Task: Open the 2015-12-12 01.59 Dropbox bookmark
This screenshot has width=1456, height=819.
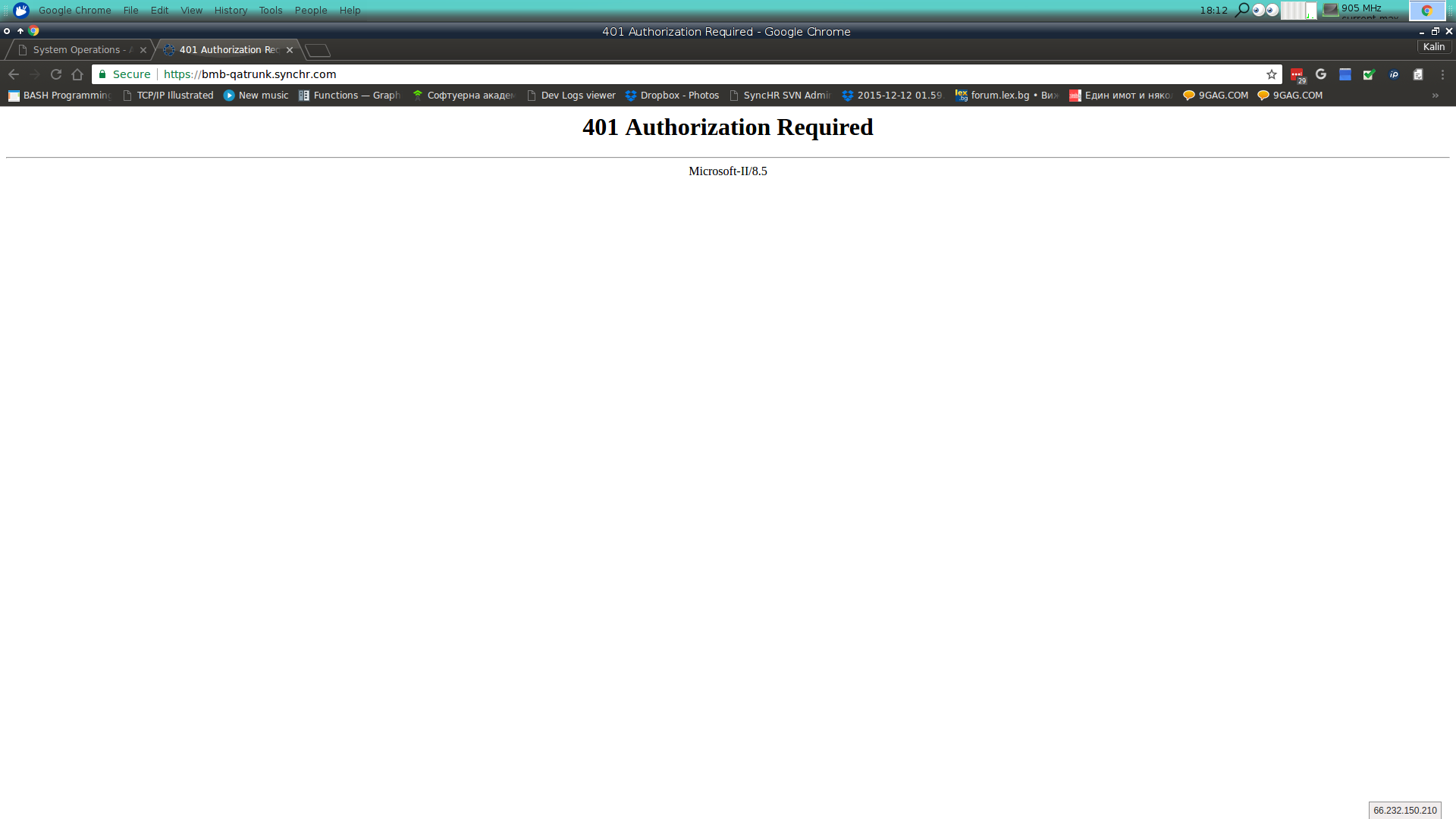Action: (x=893, y=96)
